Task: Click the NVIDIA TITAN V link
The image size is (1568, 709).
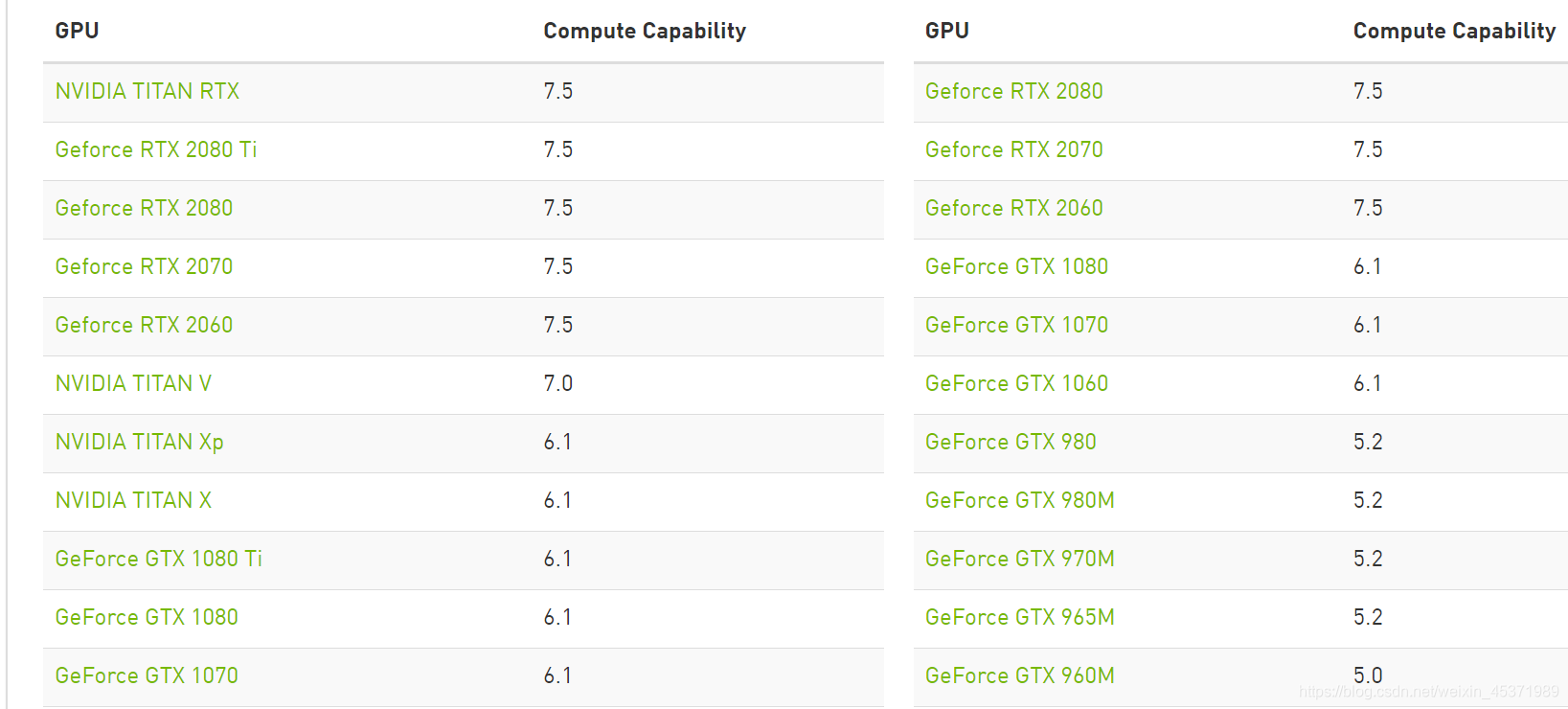Action: click(133, 383)
